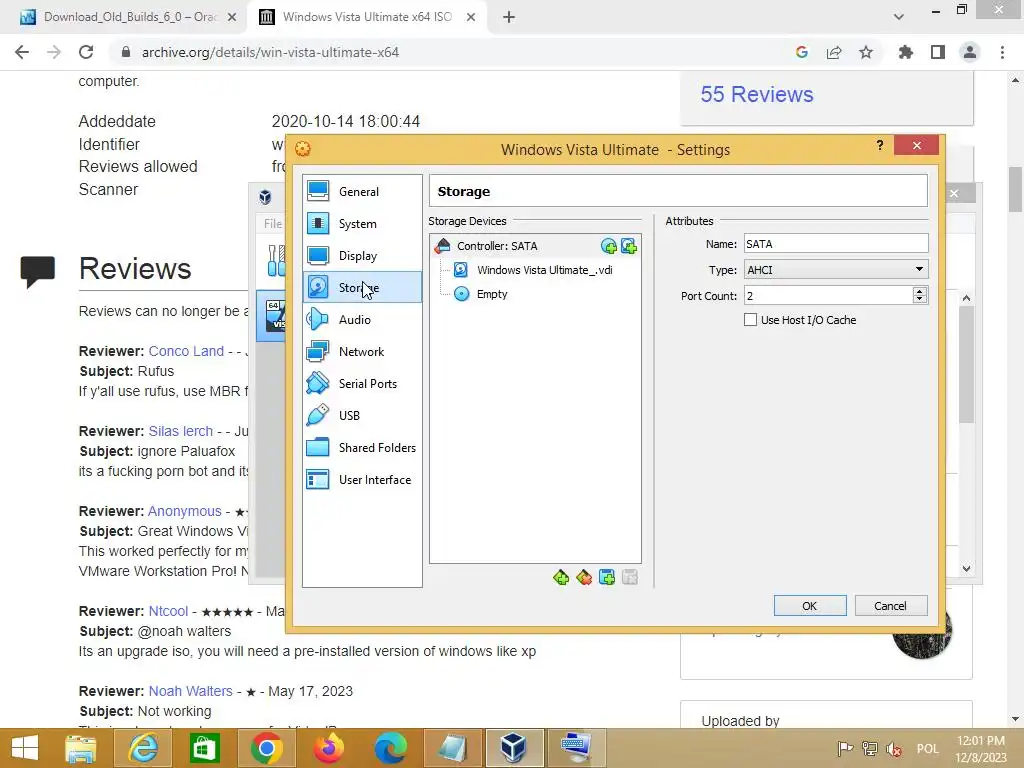Open the Shared Folders settings category
Image resolution: width=1024 pixels, height=768 pixels.
[x=362, y=447]
